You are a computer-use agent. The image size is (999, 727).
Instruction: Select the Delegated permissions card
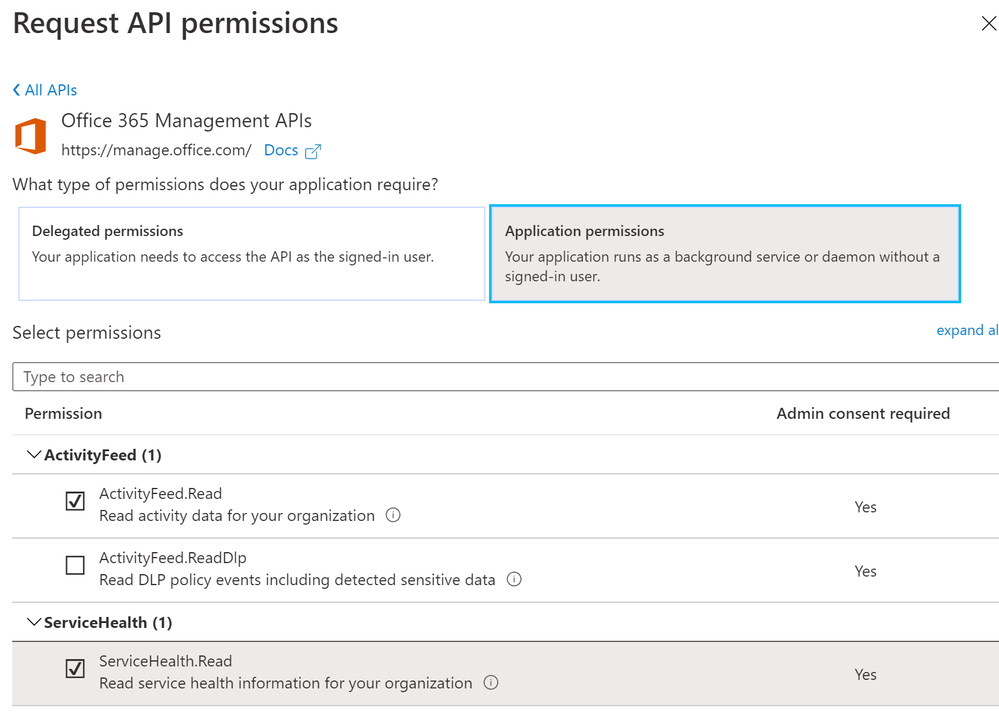click(x=252, y=254)
